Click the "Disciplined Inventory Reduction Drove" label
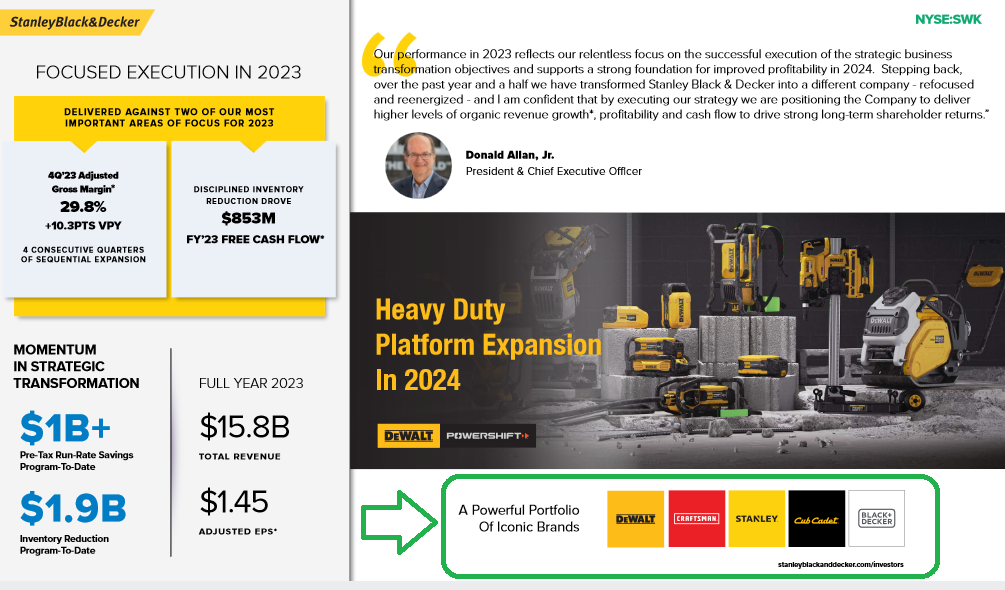Viewport: 1005px width, 590px height. click(249, 195)
